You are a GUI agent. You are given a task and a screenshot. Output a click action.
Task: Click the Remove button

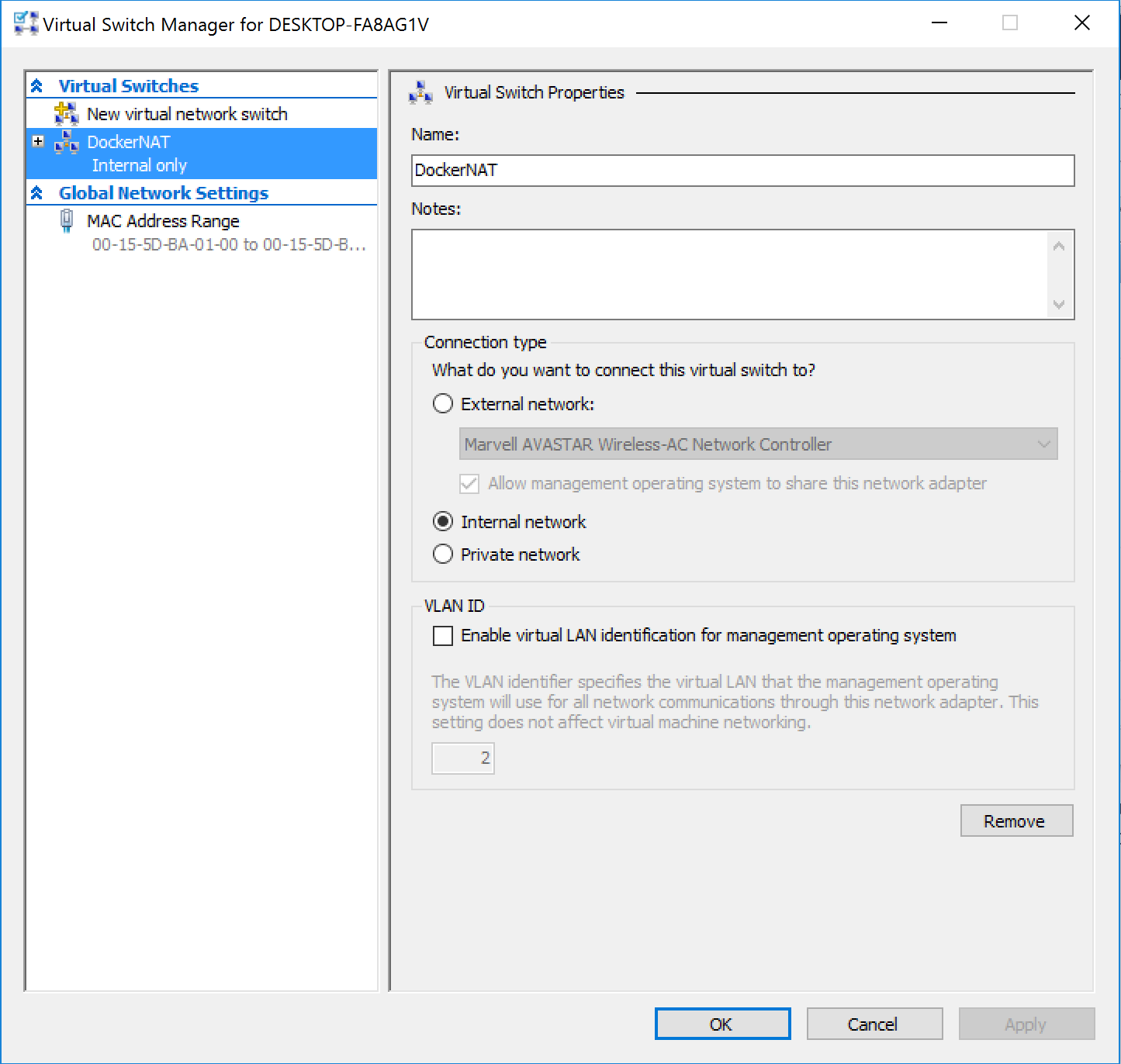point(1016,820)
